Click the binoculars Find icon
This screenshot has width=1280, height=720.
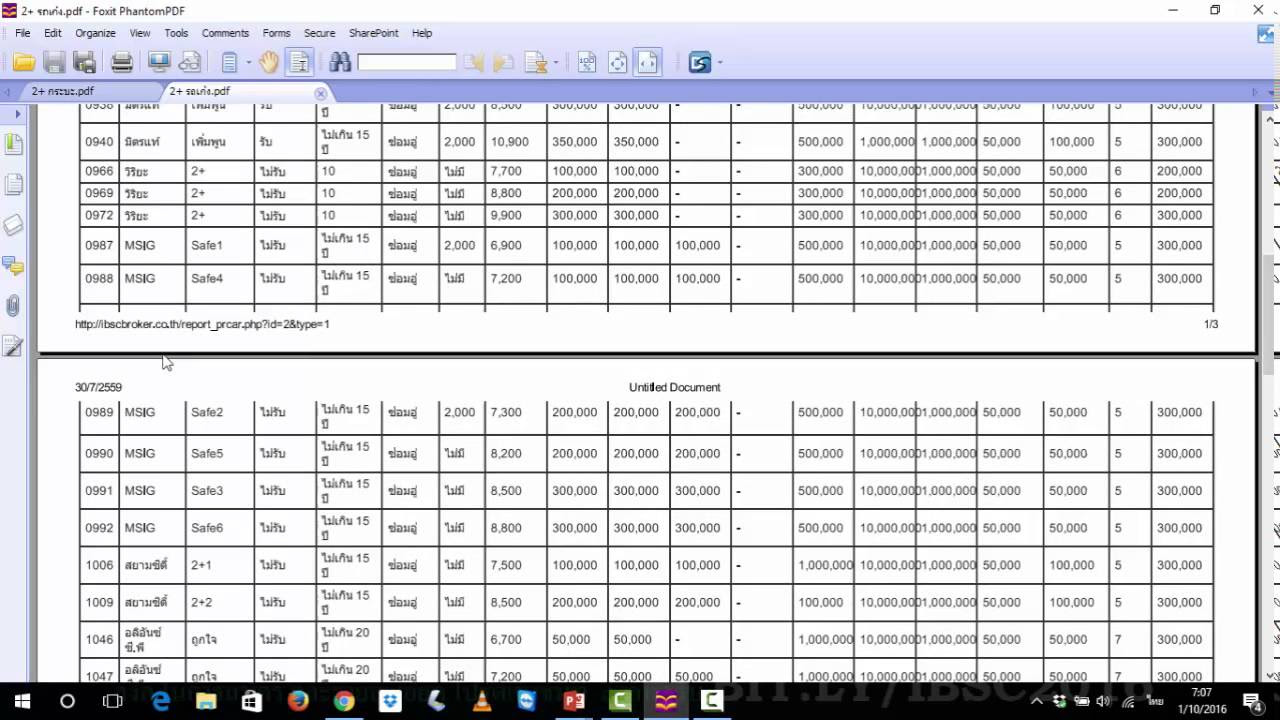click(x=340, y=63)
